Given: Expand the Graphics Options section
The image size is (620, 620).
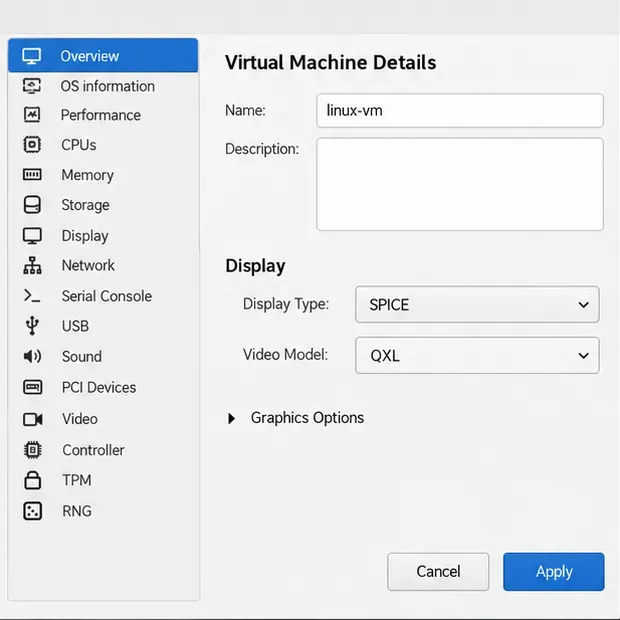Looking at the screenshot, I should click(296, 418).
